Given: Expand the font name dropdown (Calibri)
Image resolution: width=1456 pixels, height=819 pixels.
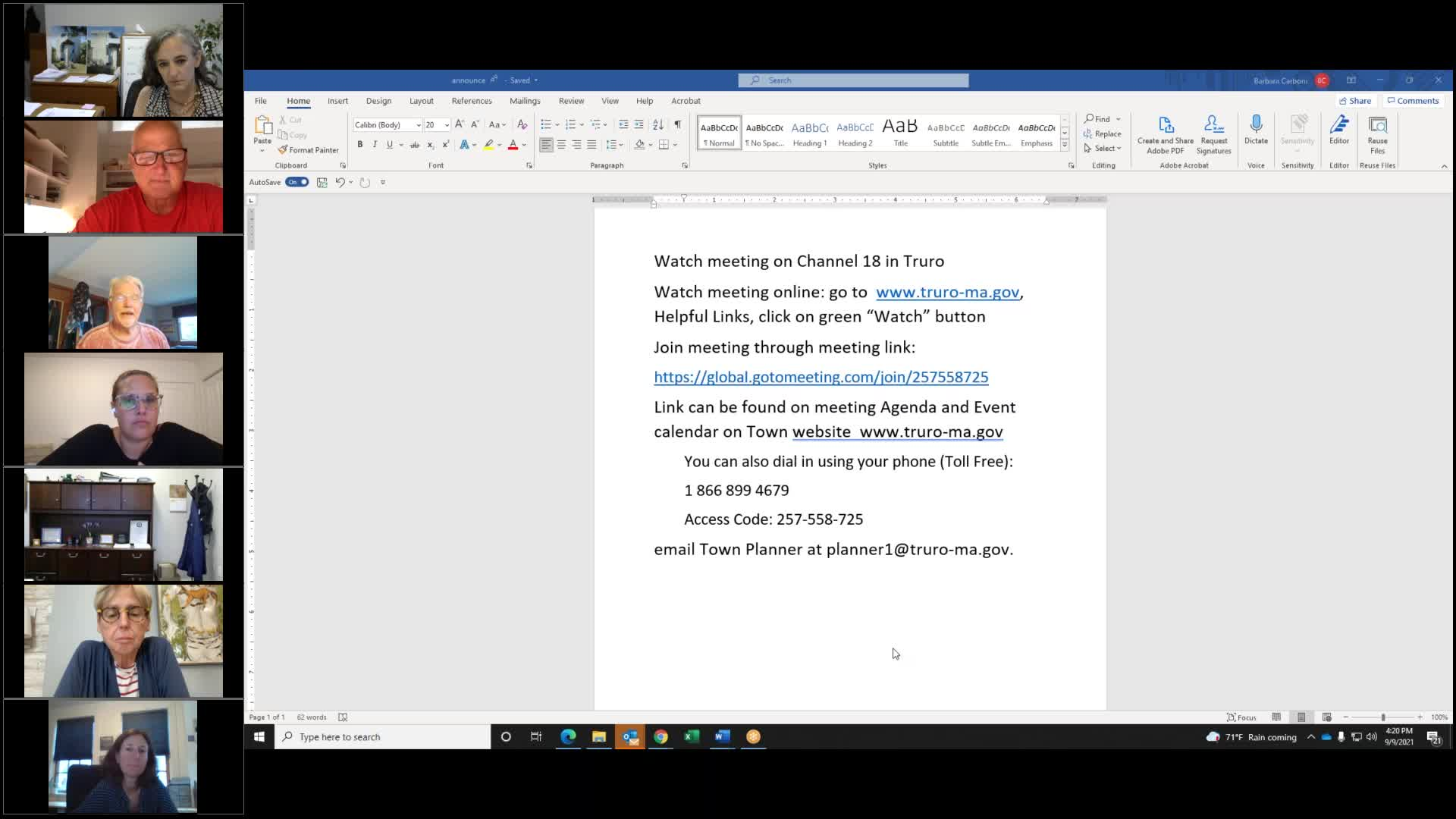Looking at the screenshot, I should 418,125.
